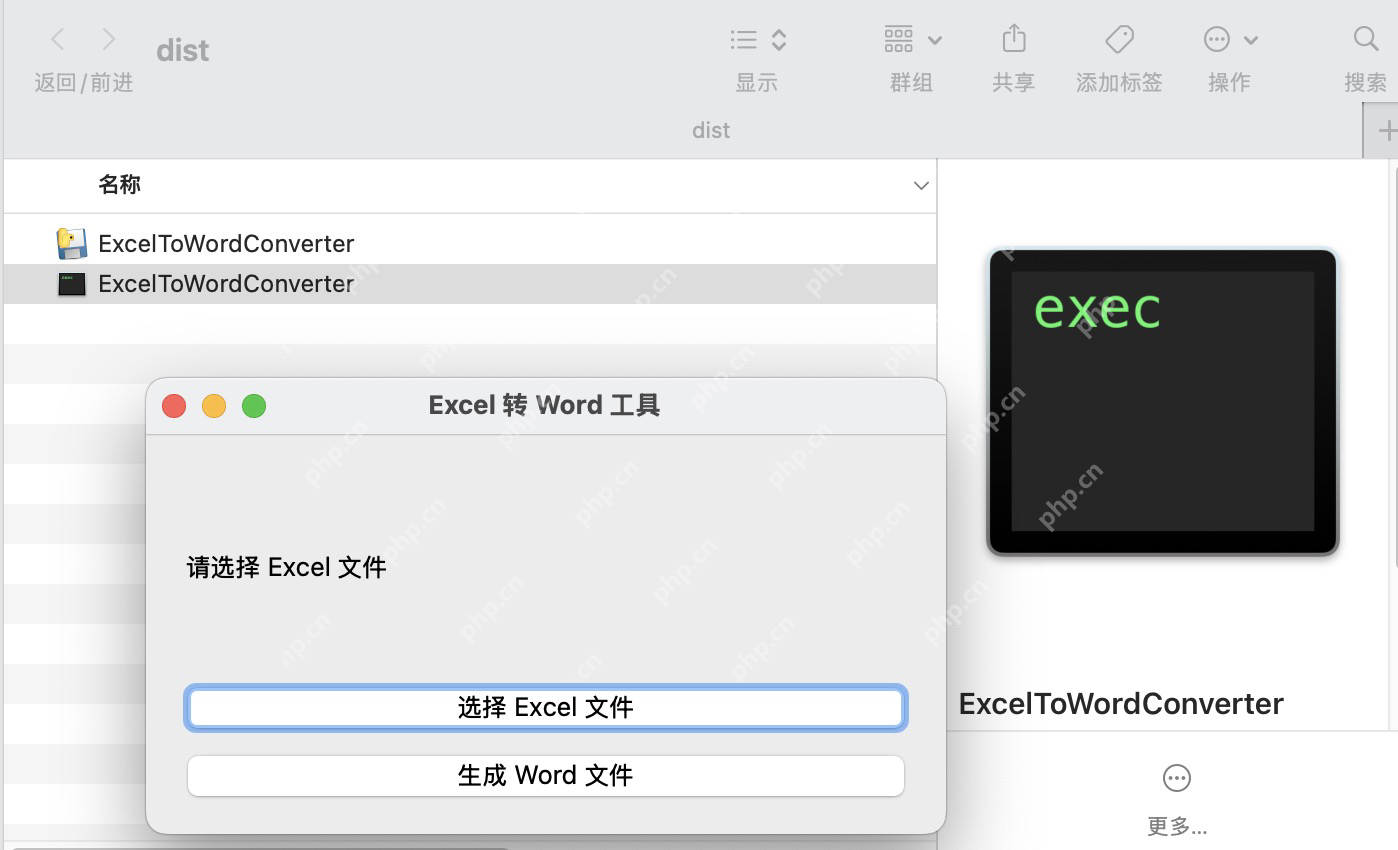Screen dimensions: 1398x850
Task: Open the Finder view display options
Action: pos(758,40)
